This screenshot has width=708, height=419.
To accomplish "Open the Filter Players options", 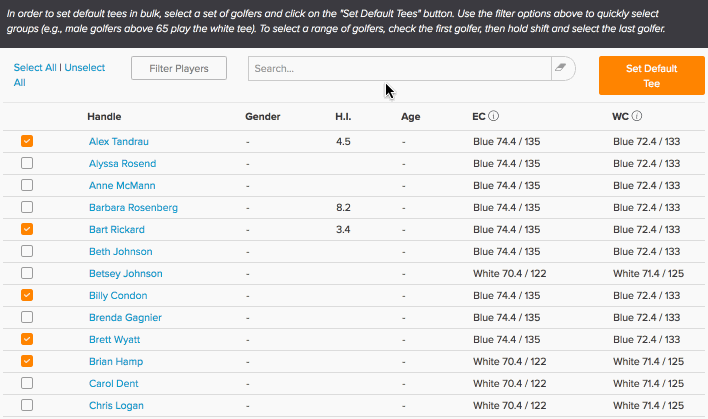I will click(x=179, y=68).
